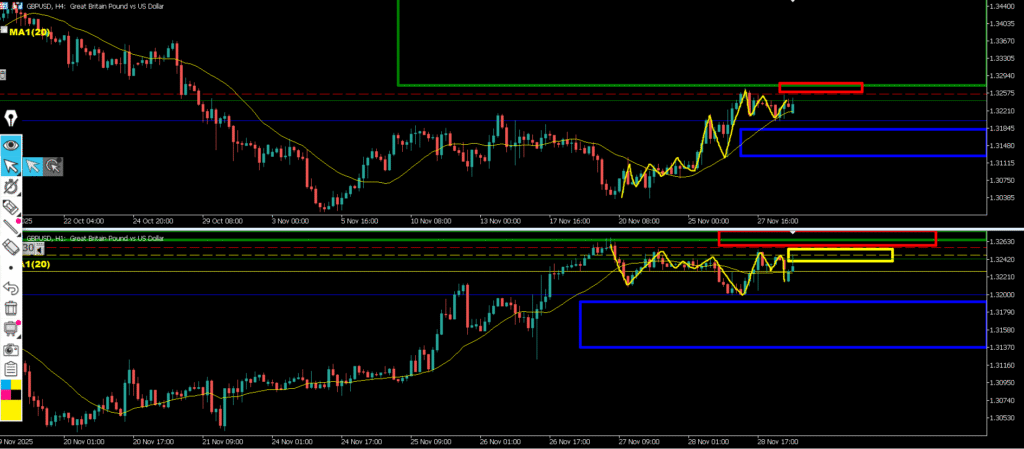This screenshot has width=1024, height=449.
Task: Click the pen nib logo icon
Action: coord(11,119)
